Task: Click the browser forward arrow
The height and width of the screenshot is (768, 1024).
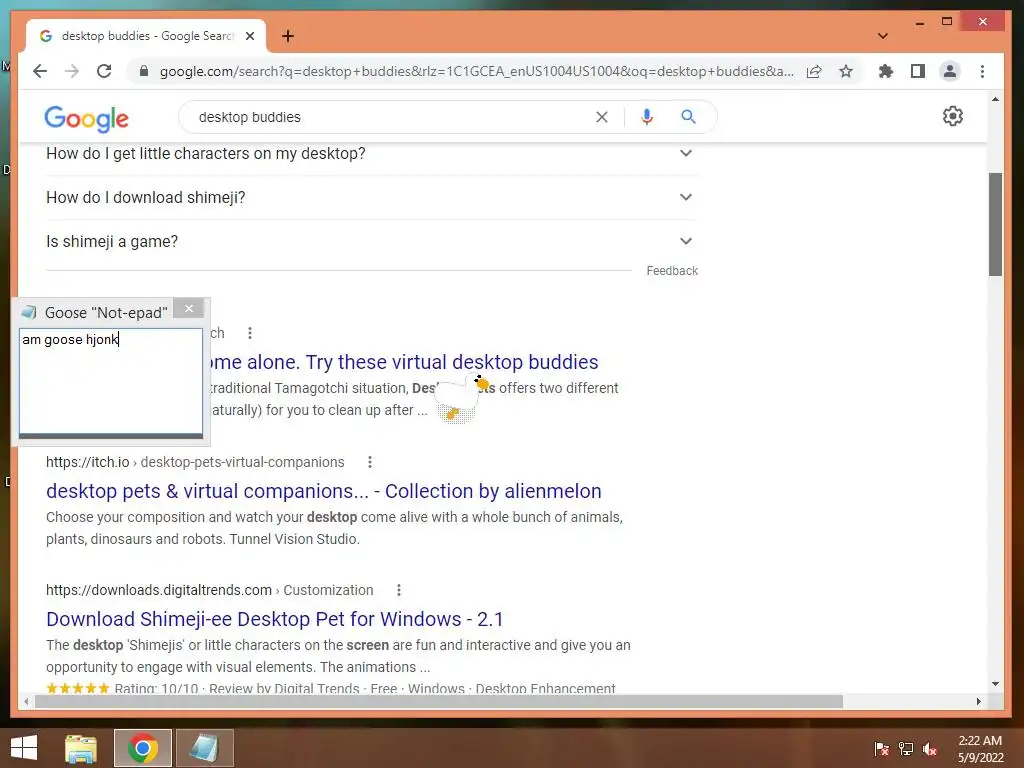Action: [72, 71]
